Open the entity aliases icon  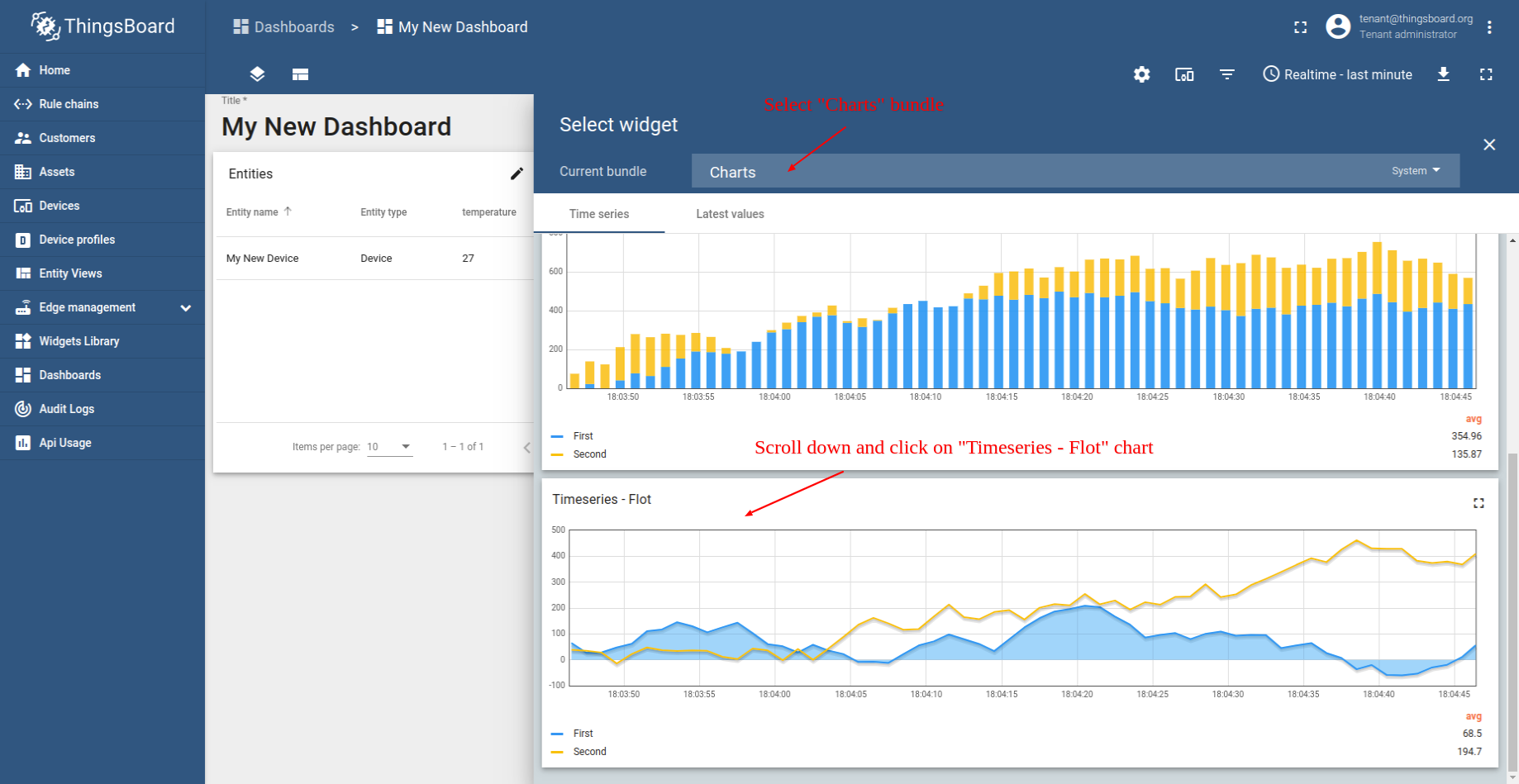[1184, 74]
